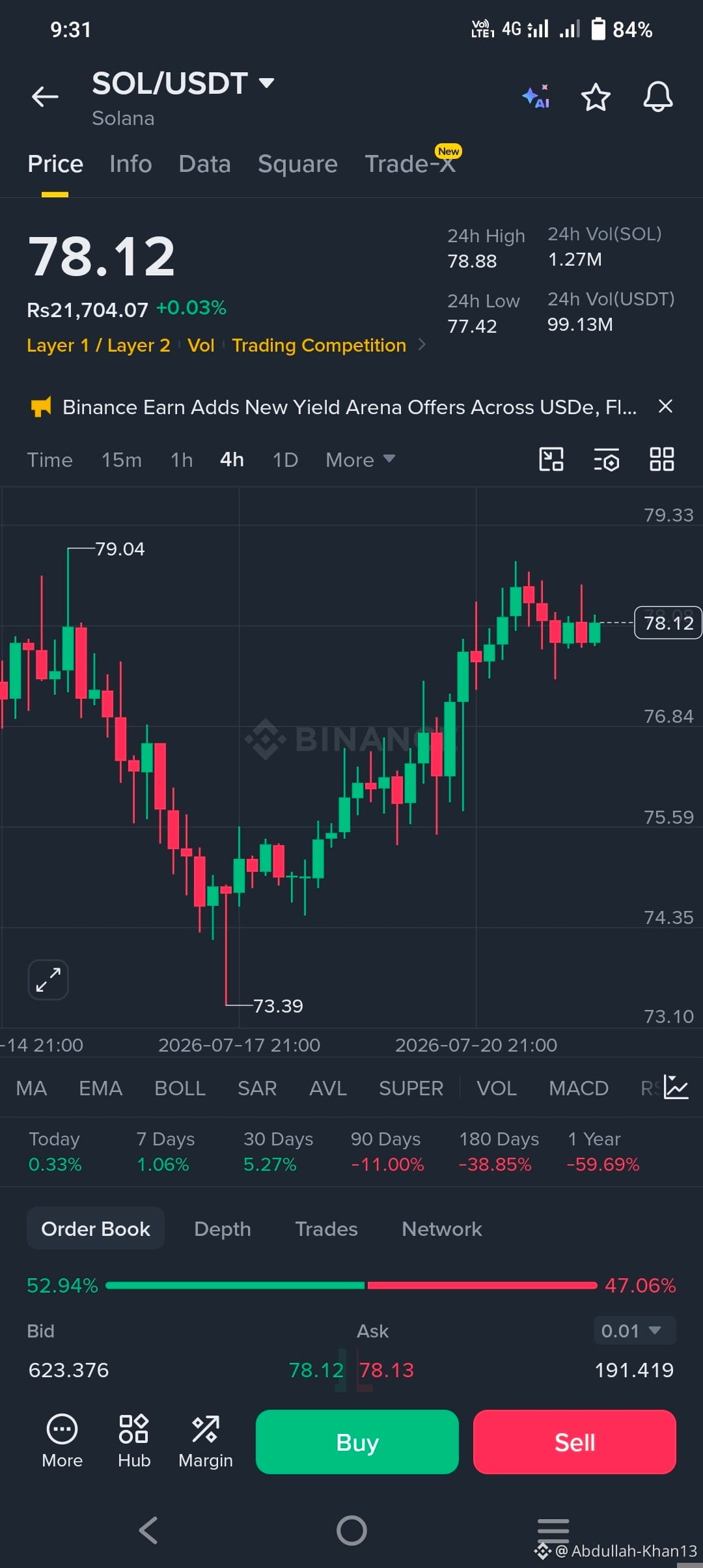Switch to the Price tab
This screenshot has width=703, height=1568.
(55, 164)
